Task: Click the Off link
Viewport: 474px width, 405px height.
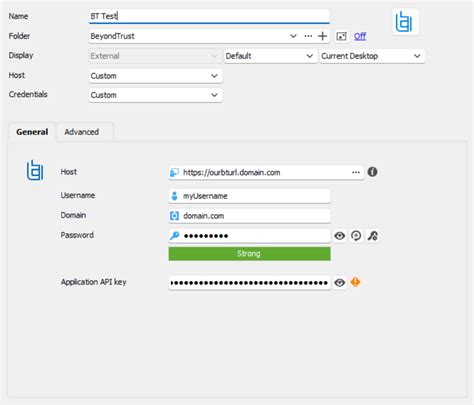Action: [360, 36]
